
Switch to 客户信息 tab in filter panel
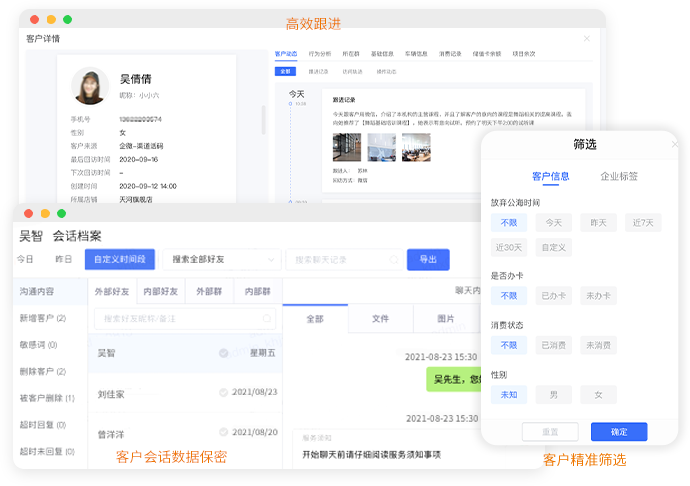coord(551,177)
